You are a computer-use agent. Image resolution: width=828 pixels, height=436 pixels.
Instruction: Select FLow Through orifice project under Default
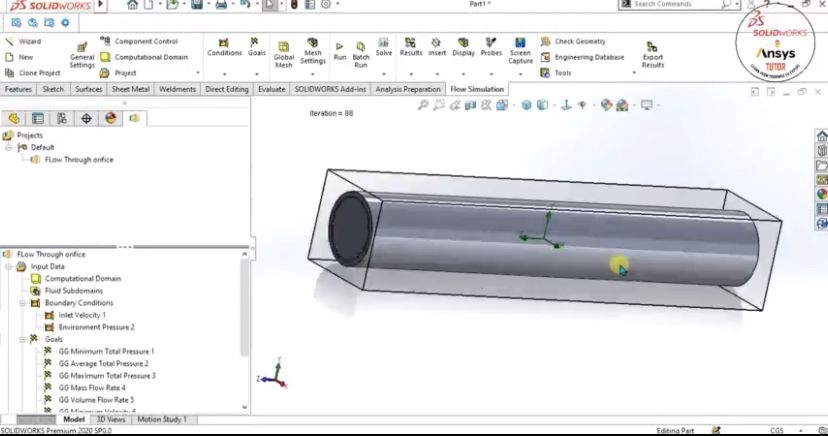tap(79, 159)
